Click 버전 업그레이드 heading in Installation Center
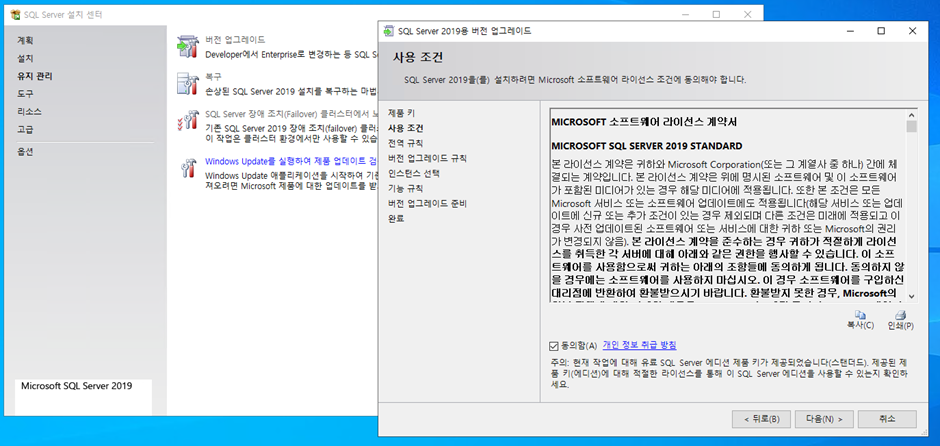This screenshot has width=940, height=446. pos(235,40)
